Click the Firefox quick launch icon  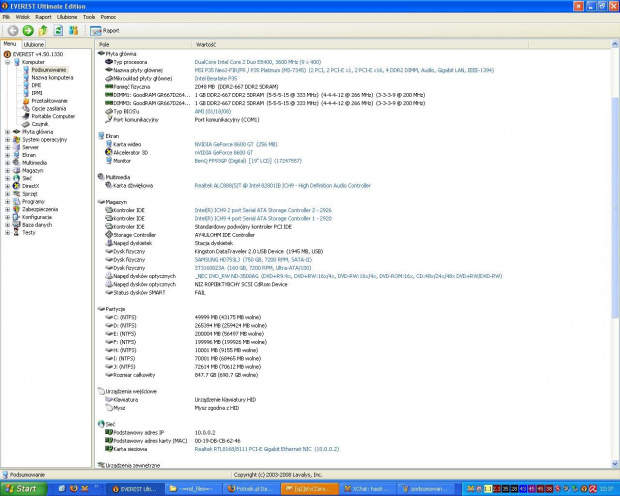73,488
